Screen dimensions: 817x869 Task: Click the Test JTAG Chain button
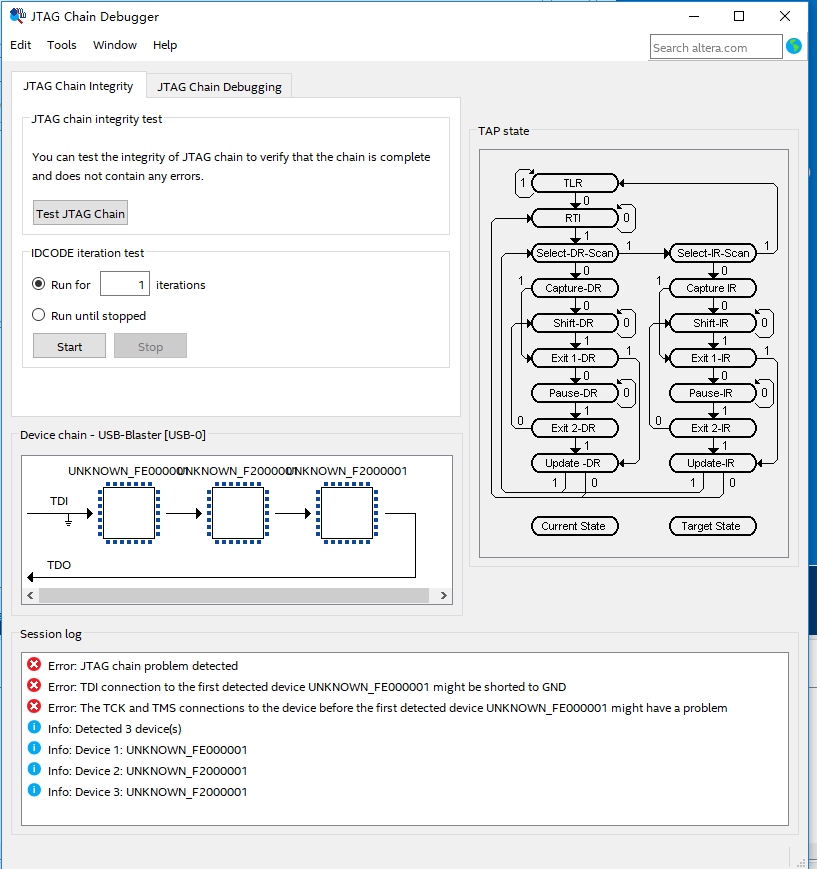click(x=80, y=213)
